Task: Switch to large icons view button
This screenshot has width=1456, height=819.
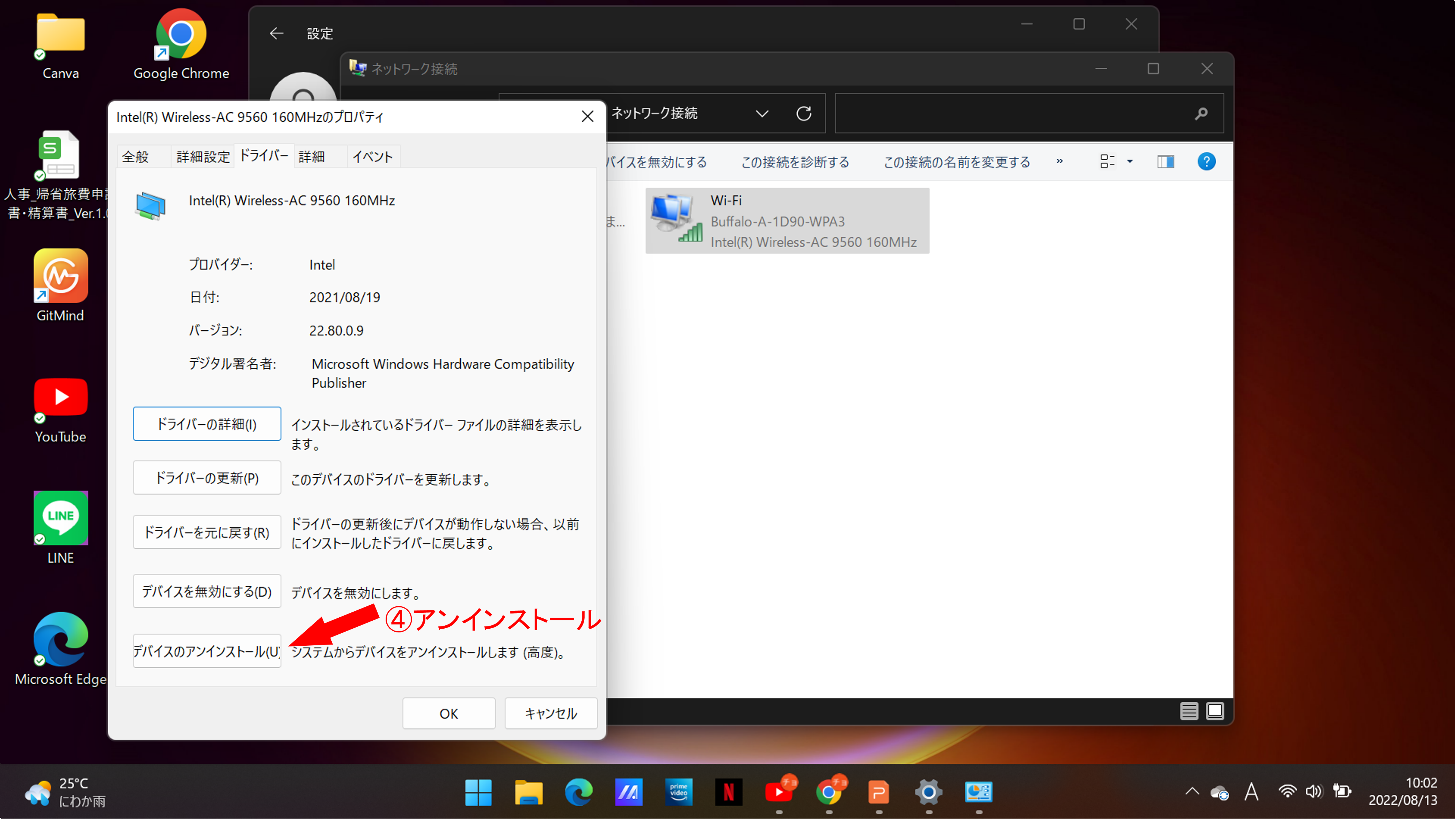Action: coord(1214,711)
